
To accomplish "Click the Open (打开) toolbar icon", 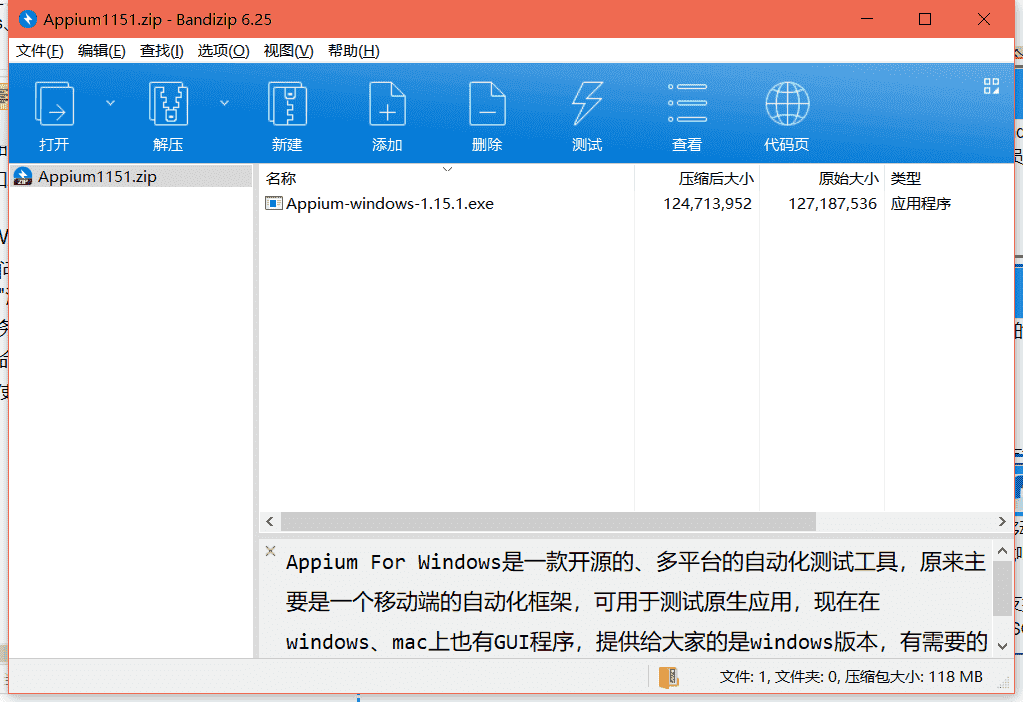I will pyautogui.click(x=53, y=104).
